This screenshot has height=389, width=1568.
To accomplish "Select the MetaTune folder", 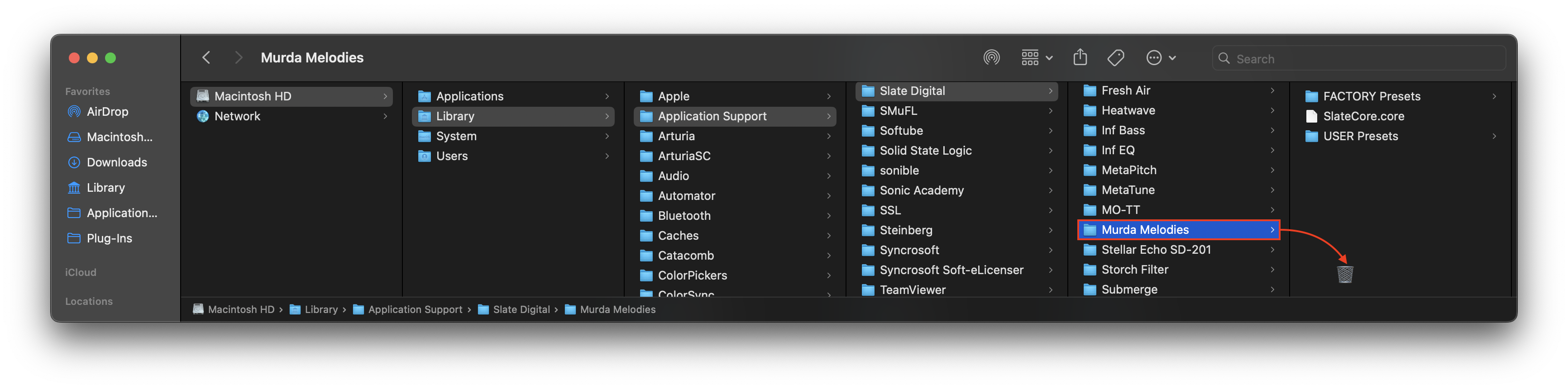I will tap(1178, 190).
